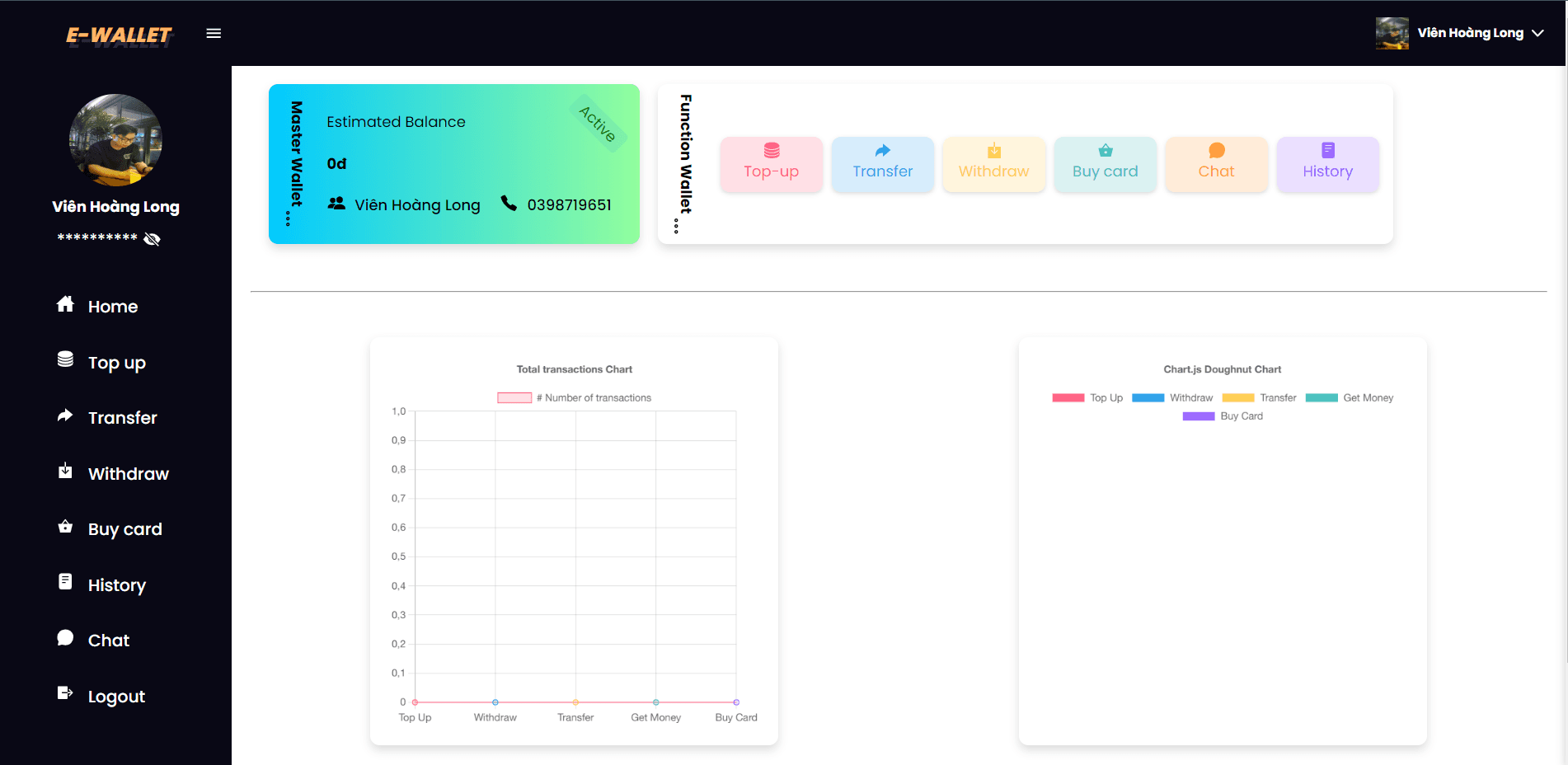The height and width of the screenshot is (765, 1568).
Task: Open Transfer page from sidebar
Action: click(x=123, y=418)
